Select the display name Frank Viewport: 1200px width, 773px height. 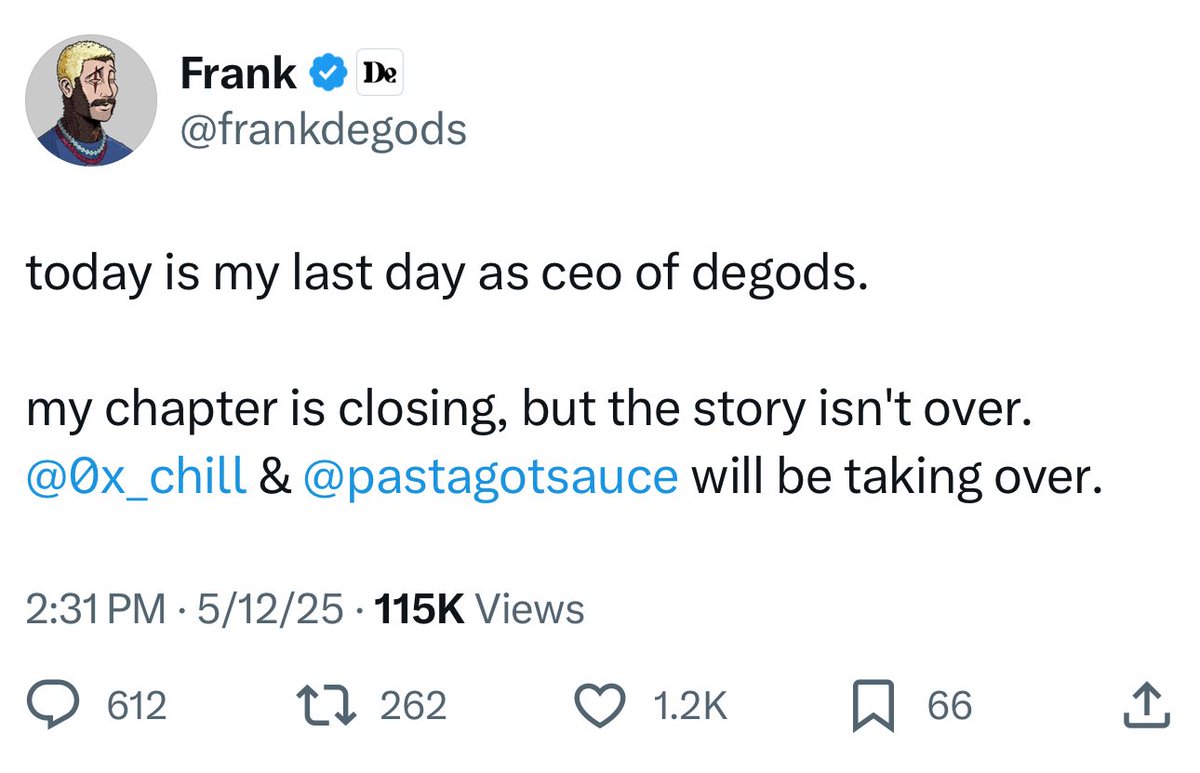click(x=237, y=71)
